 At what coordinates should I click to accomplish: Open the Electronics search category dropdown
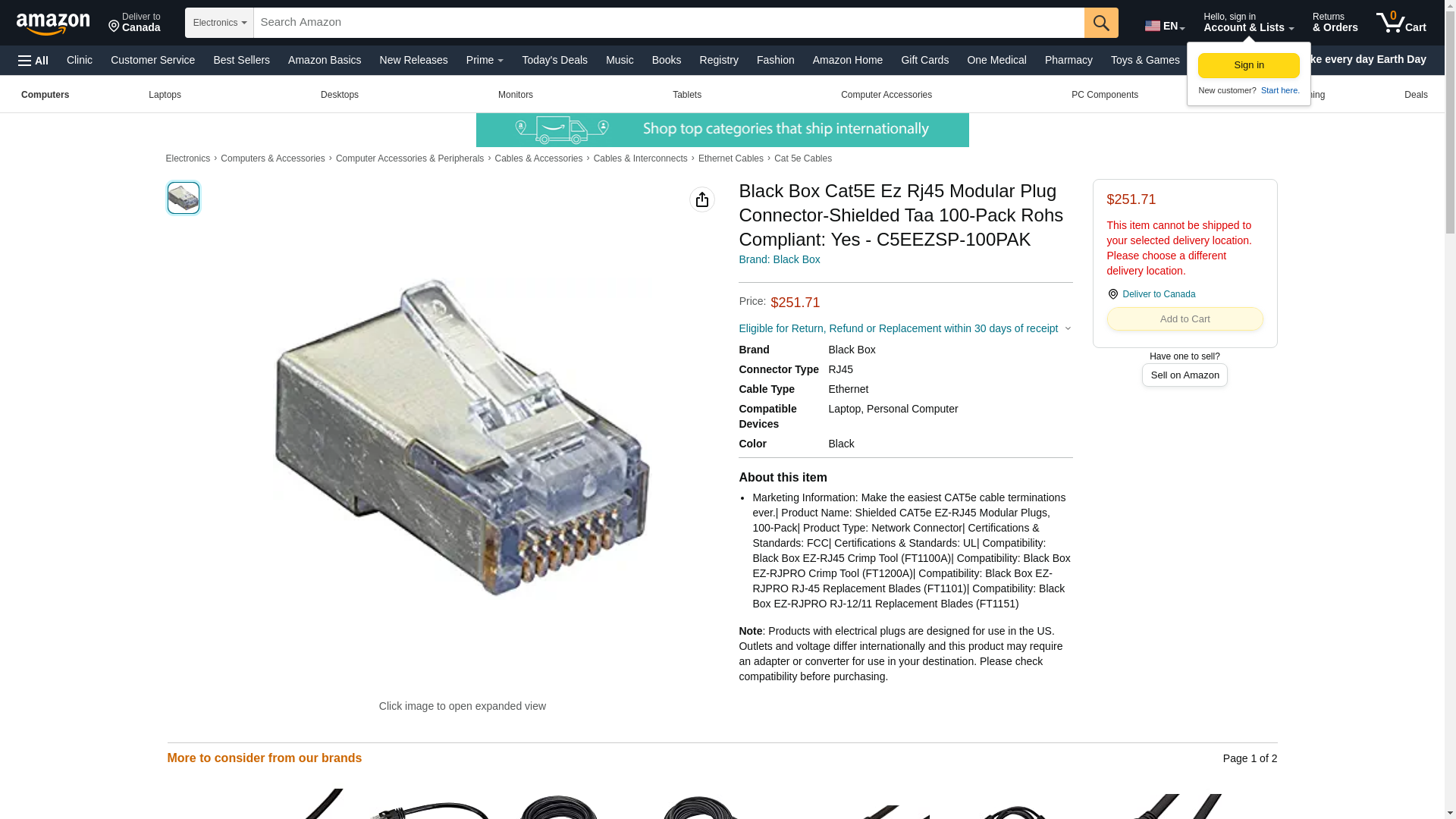point(219,23)
